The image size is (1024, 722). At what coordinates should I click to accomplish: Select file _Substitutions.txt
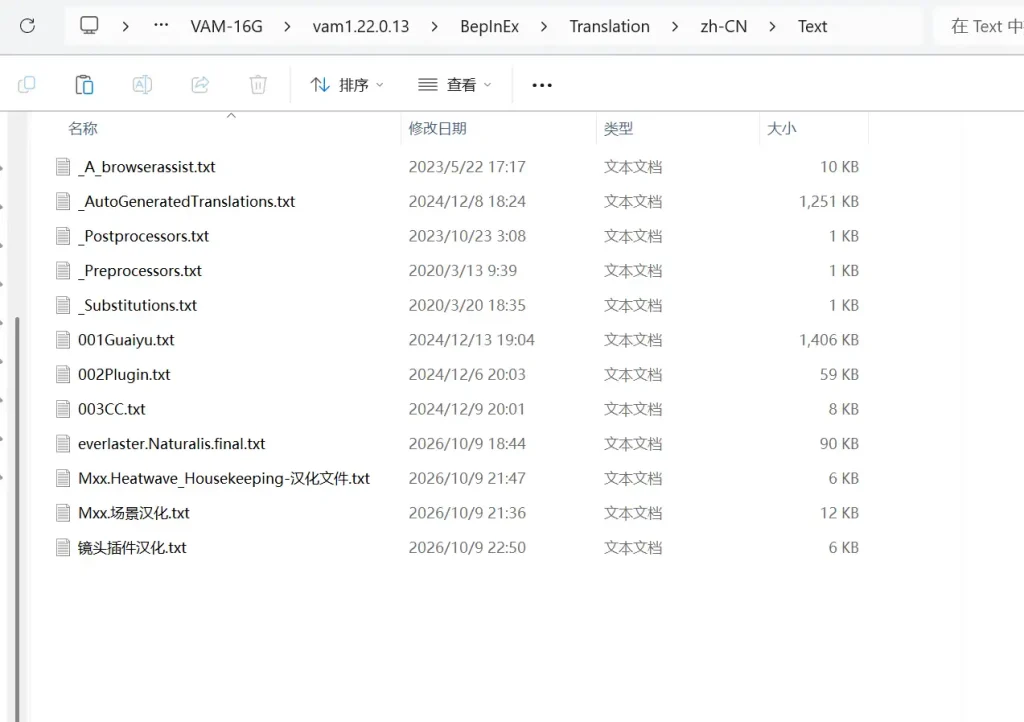pos(137,306)
